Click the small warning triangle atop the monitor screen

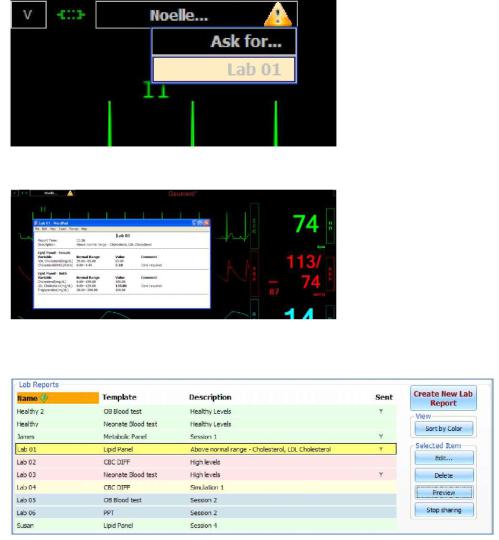70,193
